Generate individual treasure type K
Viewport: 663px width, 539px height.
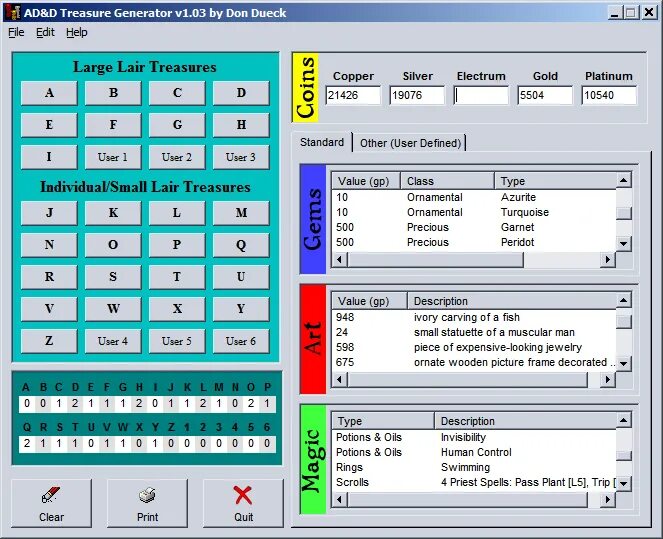pyautogui.click(x=113, y=213)
